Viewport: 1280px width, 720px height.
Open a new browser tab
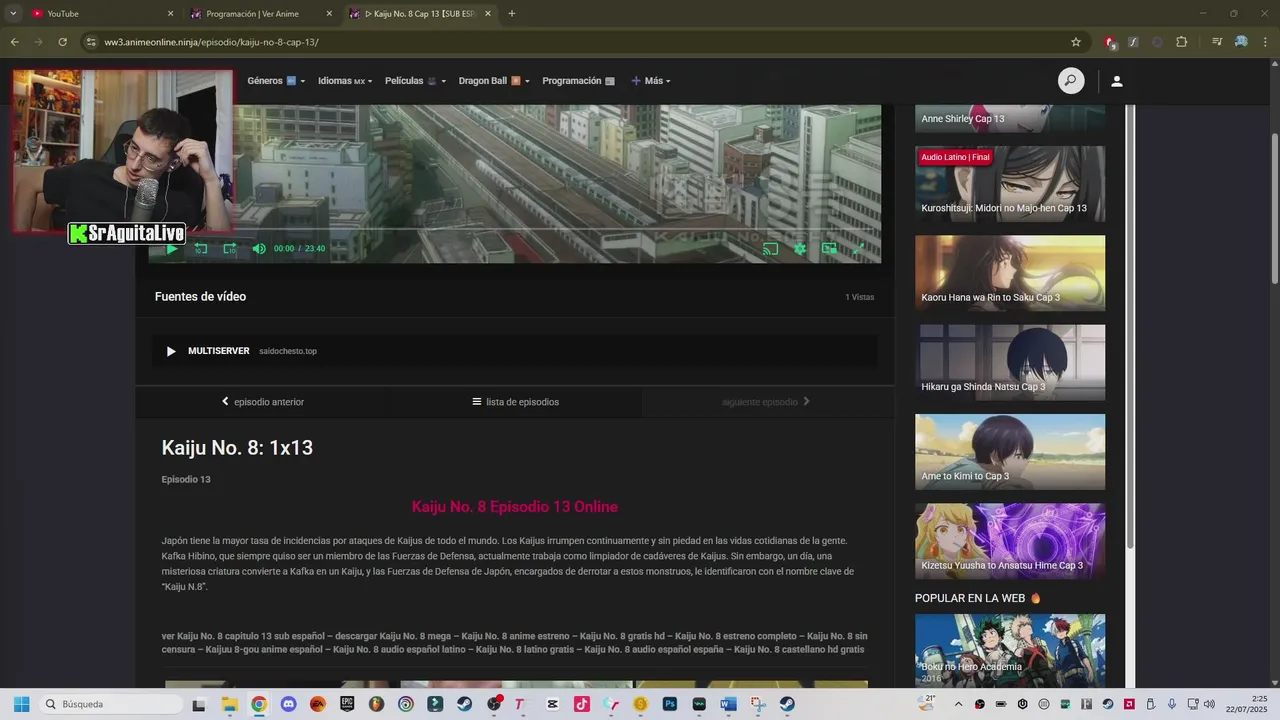[512, 14]
